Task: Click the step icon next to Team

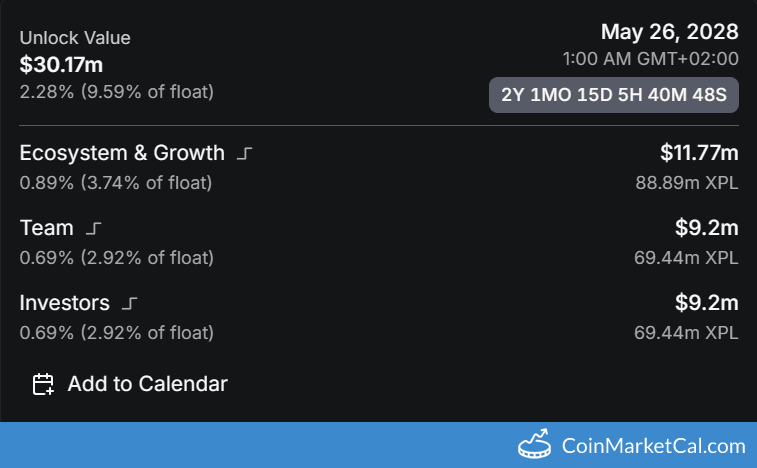Action: coord(94,229)
